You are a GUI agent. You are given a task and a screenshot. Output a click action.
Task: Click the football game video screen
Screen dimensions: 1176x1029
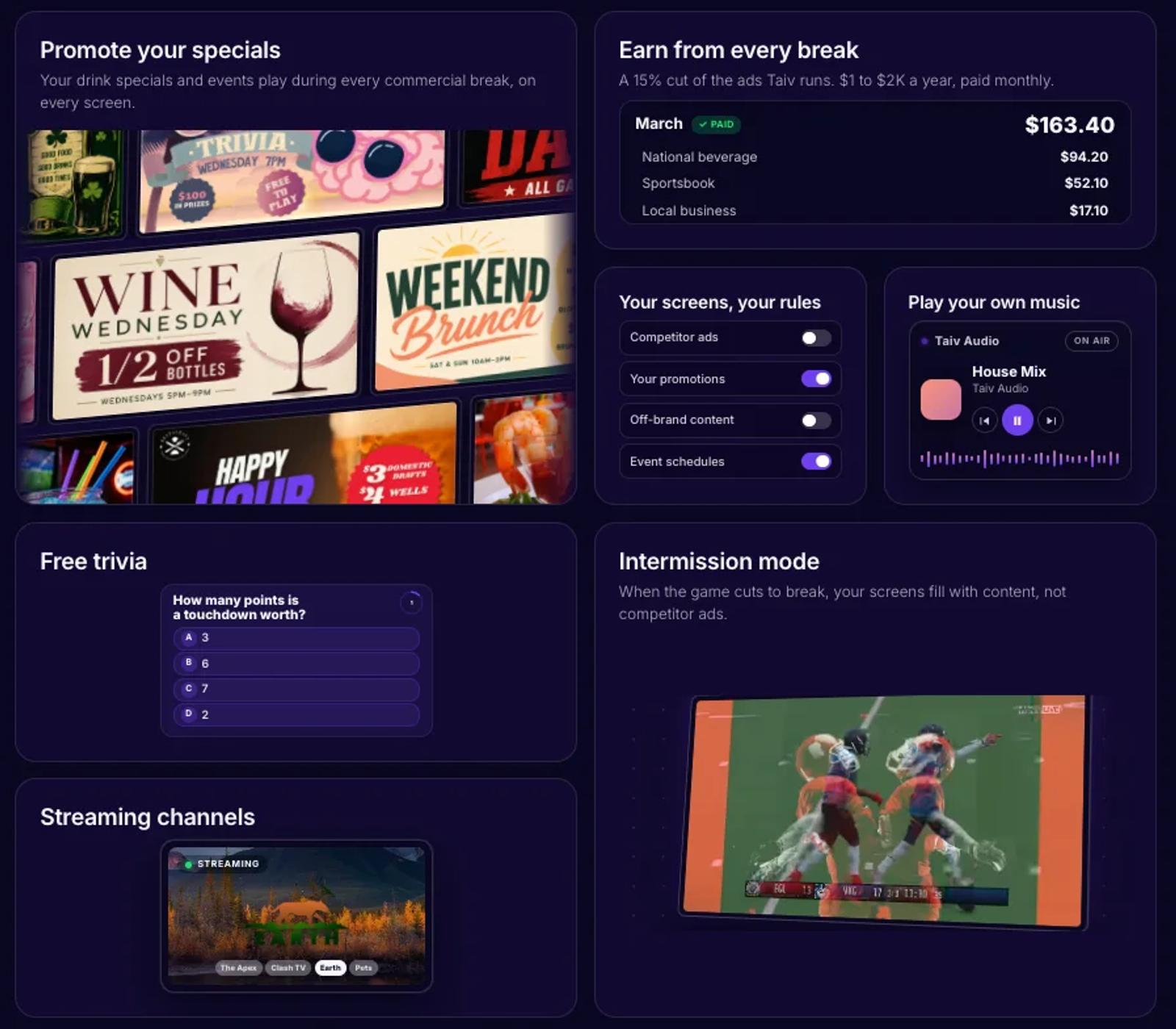(x=883, y=811)
